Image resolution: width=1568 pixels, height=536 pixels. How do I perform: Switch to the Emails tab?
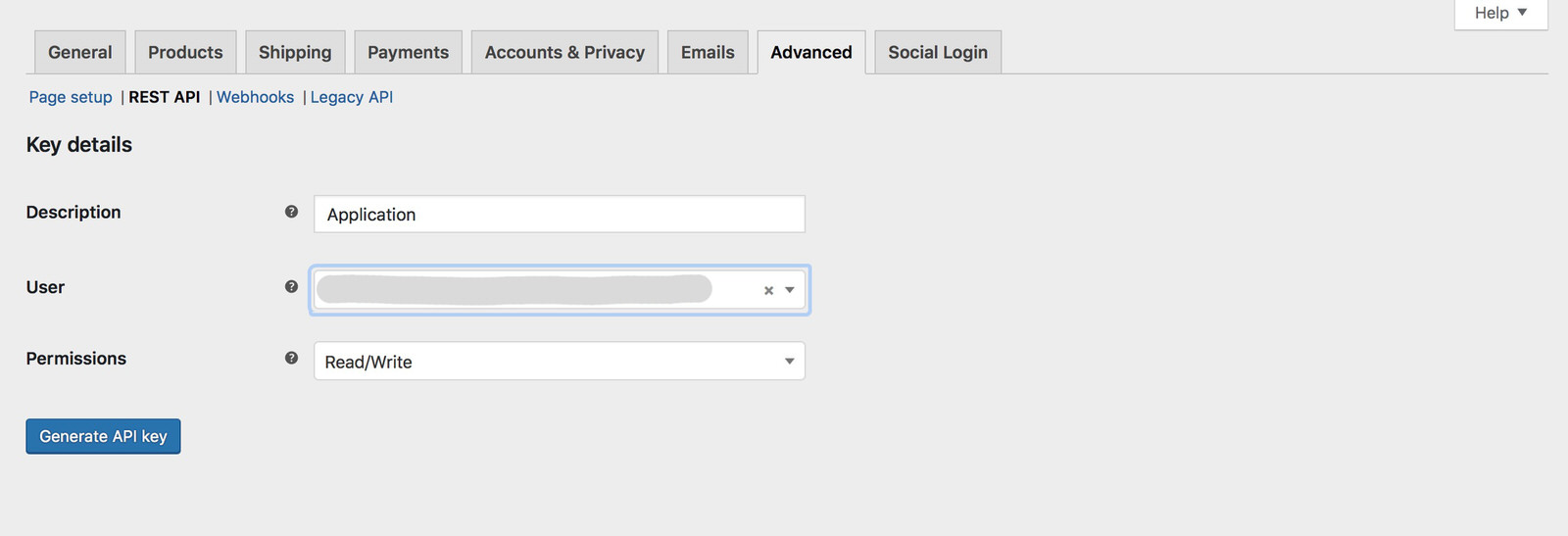point(708,53)
